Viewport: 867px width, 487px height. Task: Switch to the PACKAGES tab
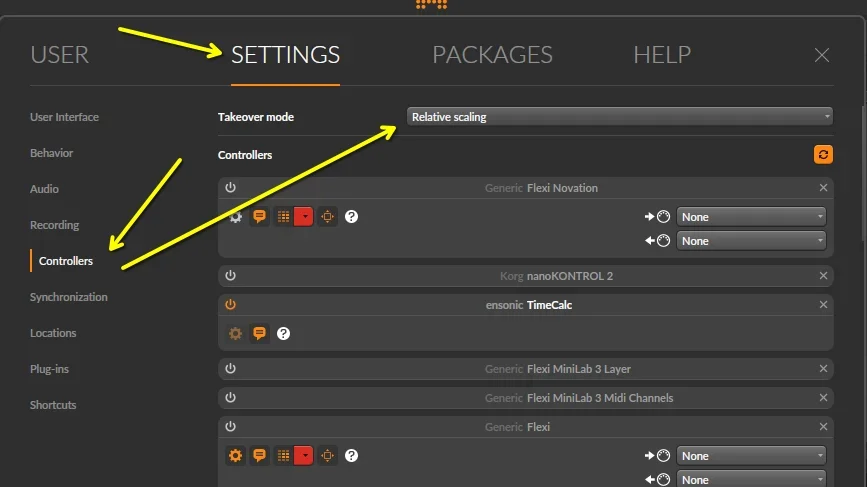492,55
